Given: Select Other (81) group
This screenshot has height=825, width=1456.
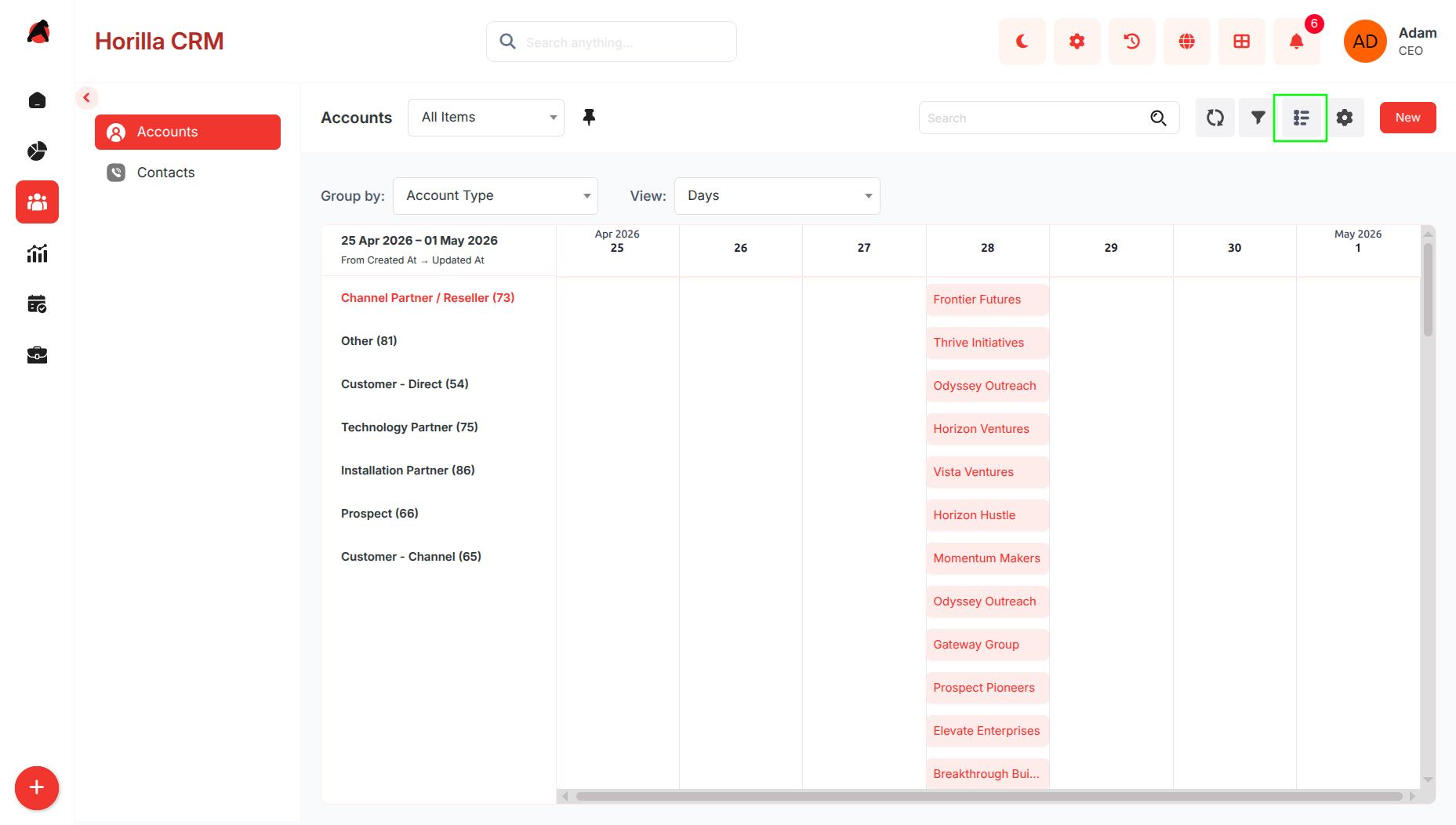Looking at the screenshot, I should [x=369, y=341].
